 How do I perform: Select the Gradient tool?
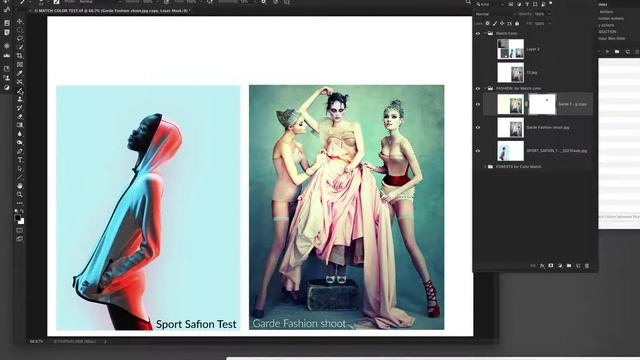point(20,125)
